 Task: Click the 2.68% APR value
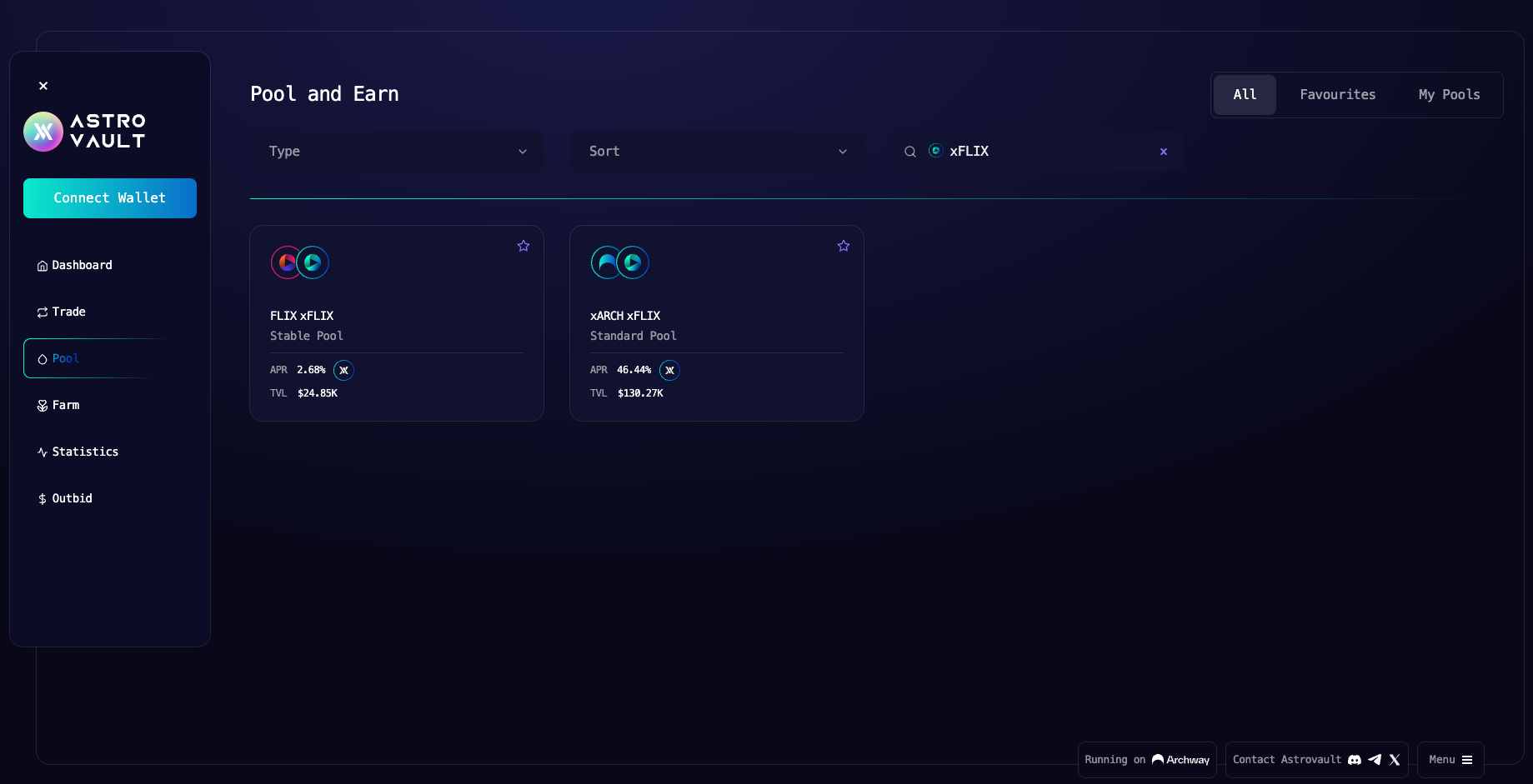(311, 370)
